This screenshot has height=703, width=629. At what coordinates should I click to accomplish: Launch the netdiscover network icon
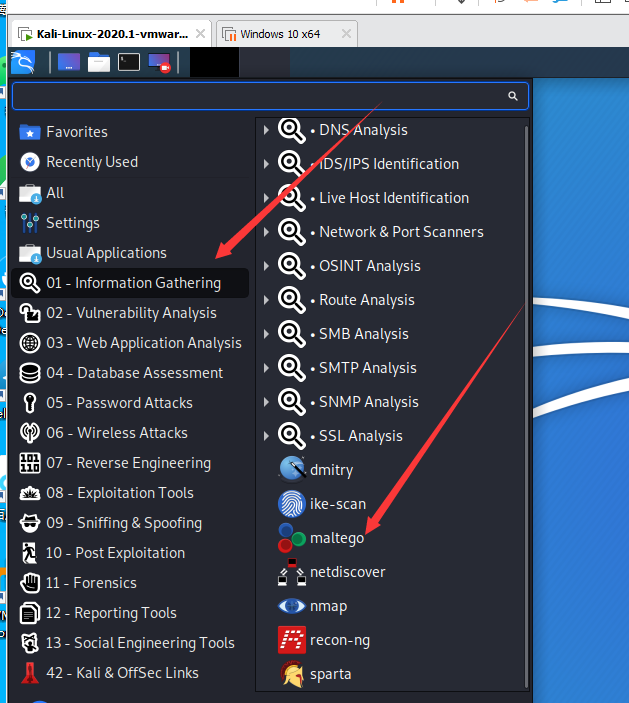click(x=292, y=572)
